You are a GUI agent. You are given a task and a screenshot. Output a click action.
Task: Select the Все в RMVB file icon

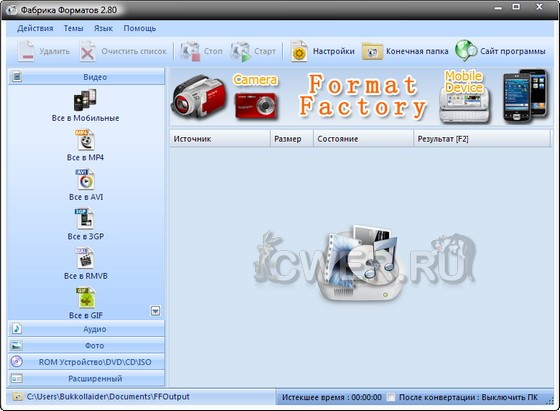coord(85,259)
